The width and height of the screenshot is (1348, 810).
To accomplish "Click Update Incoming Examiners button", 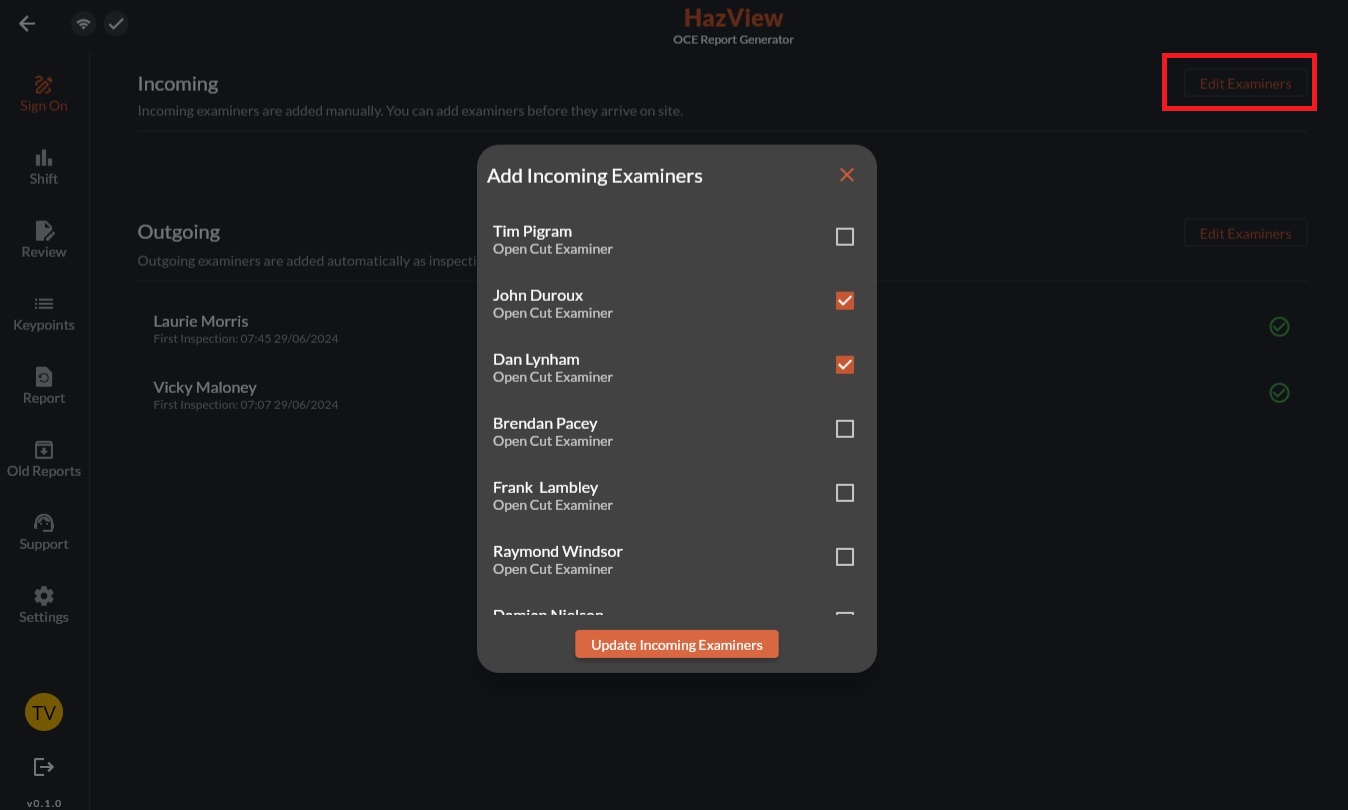I will 677,645.
